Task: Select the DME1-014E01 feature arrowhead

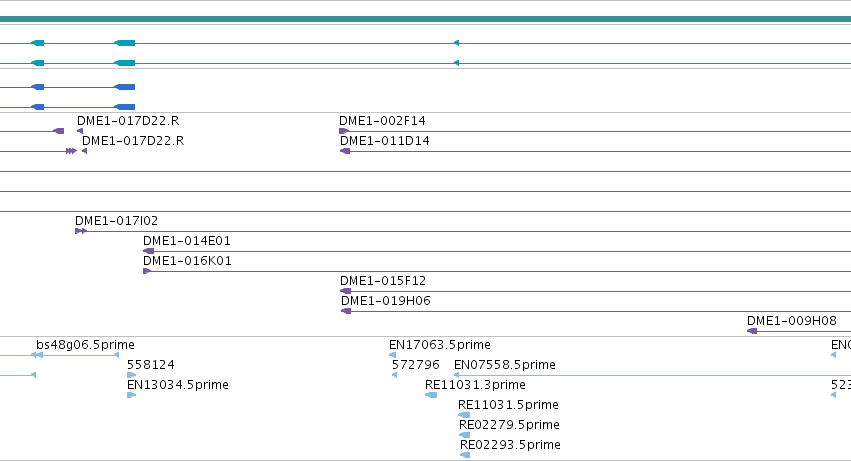Action: click(x=148, y=251)
